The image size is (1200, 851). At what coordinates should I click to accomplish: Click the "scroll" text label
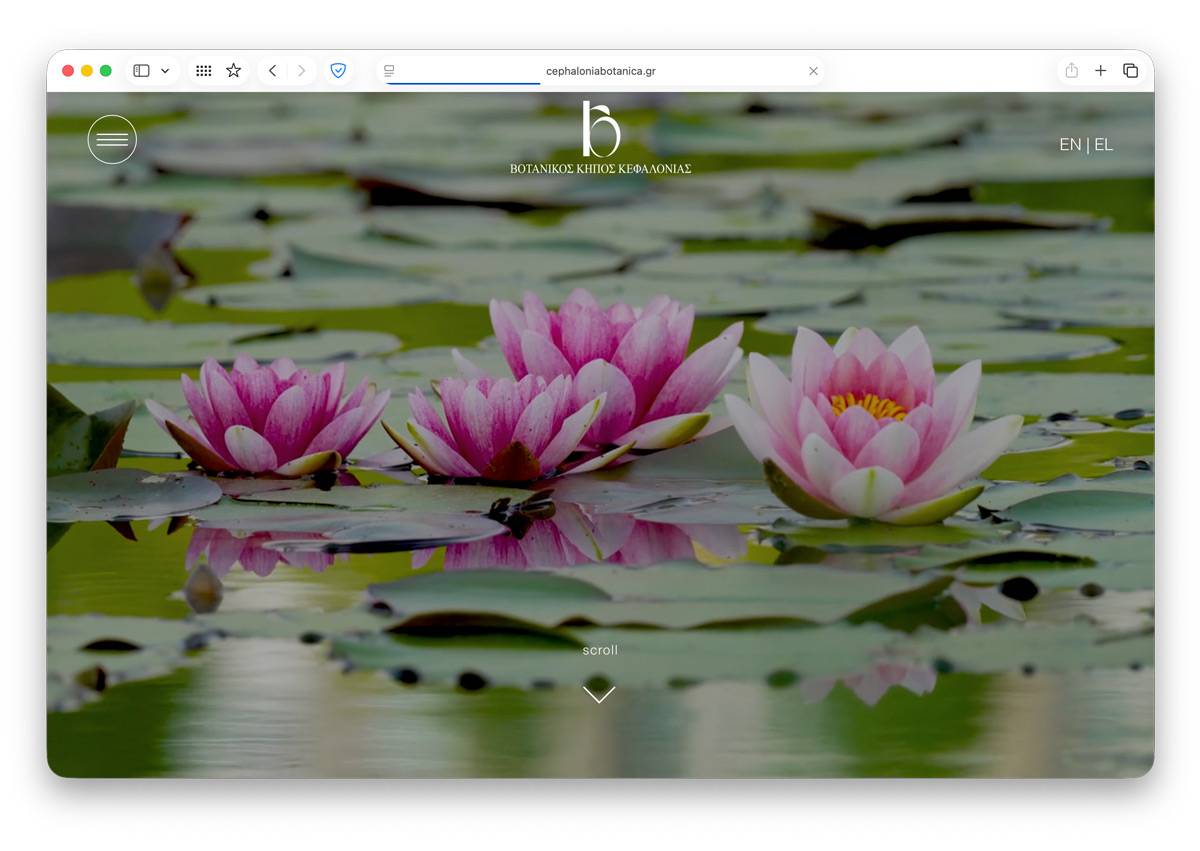tap(600, 650)
